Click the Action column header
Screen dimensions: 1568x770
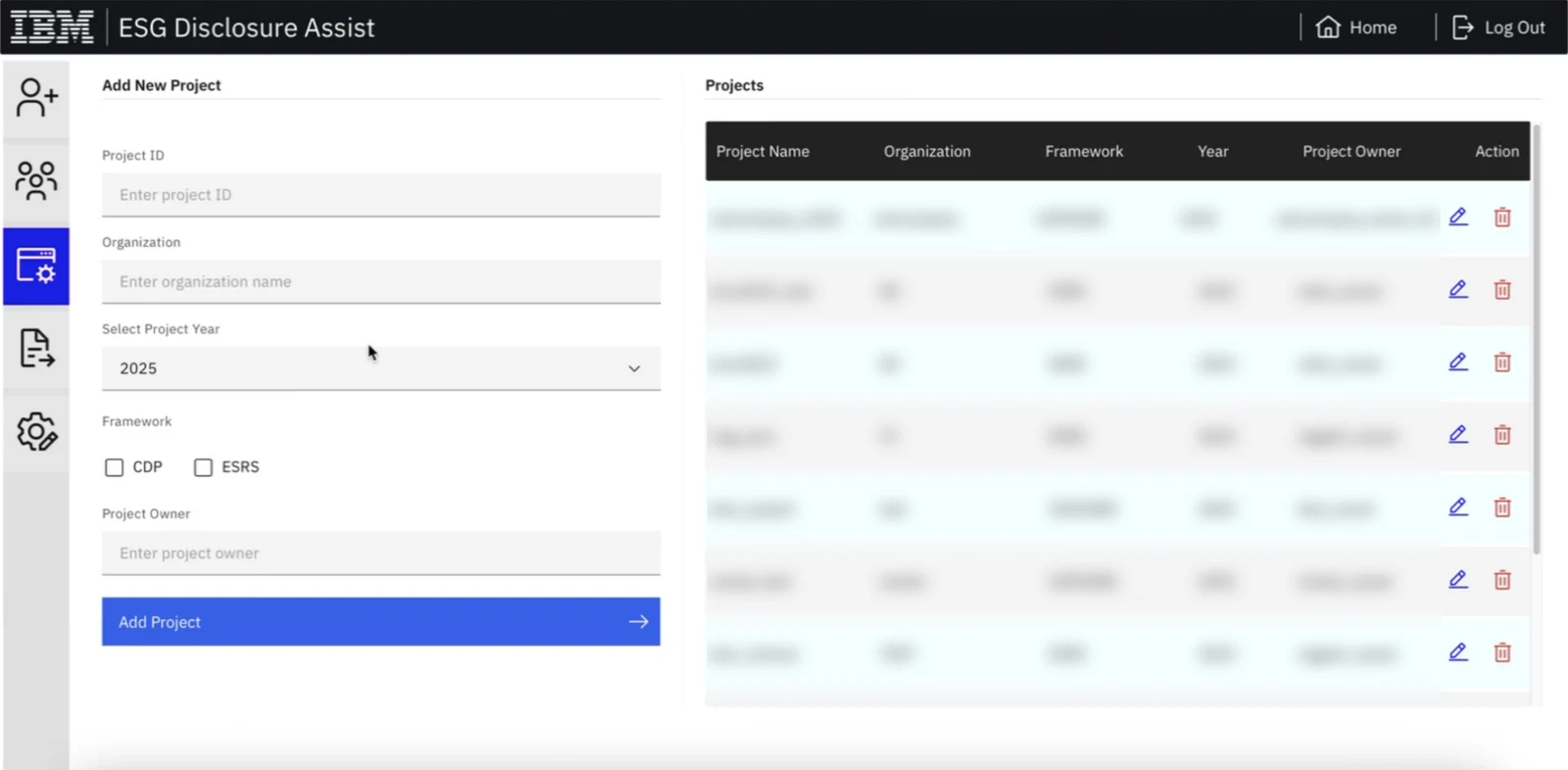pos(1496,151)
